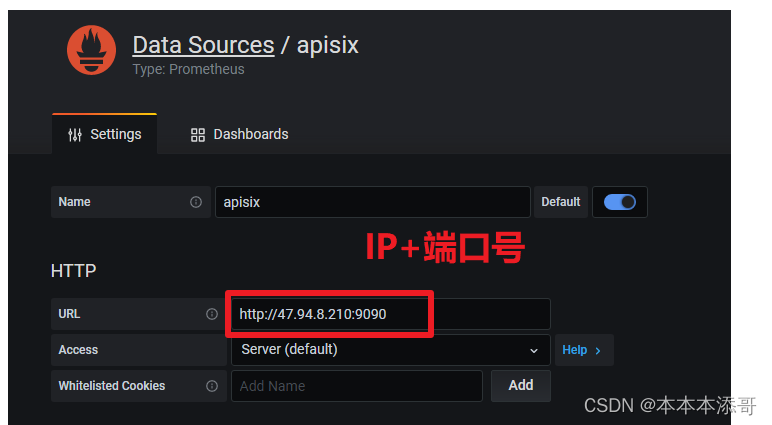Click into the URL input field
Screen dimensions: 772x425
tap(390, 314)
